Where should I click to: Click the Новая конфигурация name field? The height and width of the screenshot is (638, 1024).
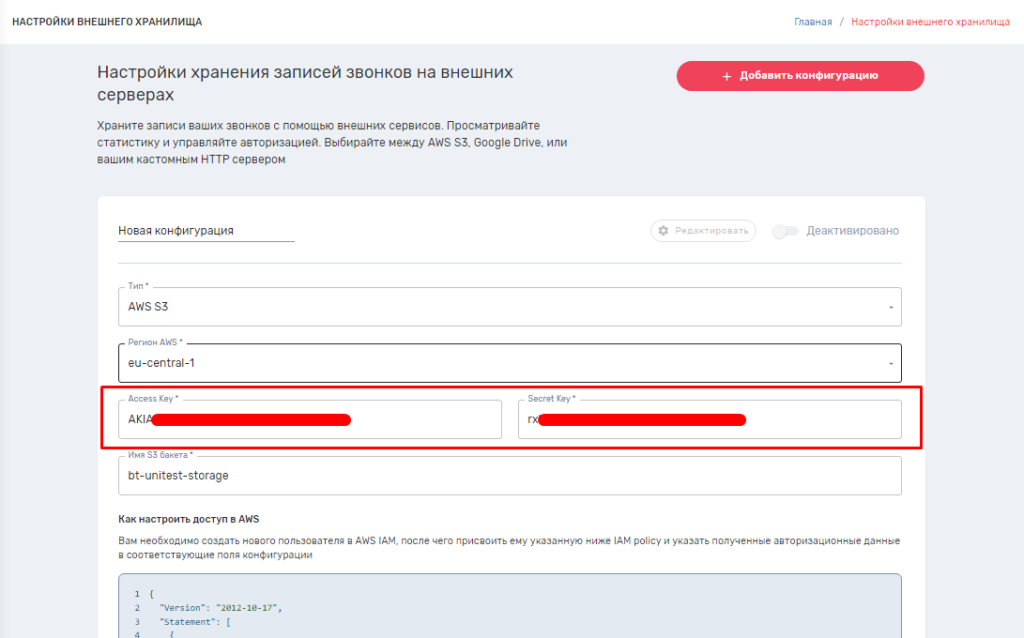206,231
